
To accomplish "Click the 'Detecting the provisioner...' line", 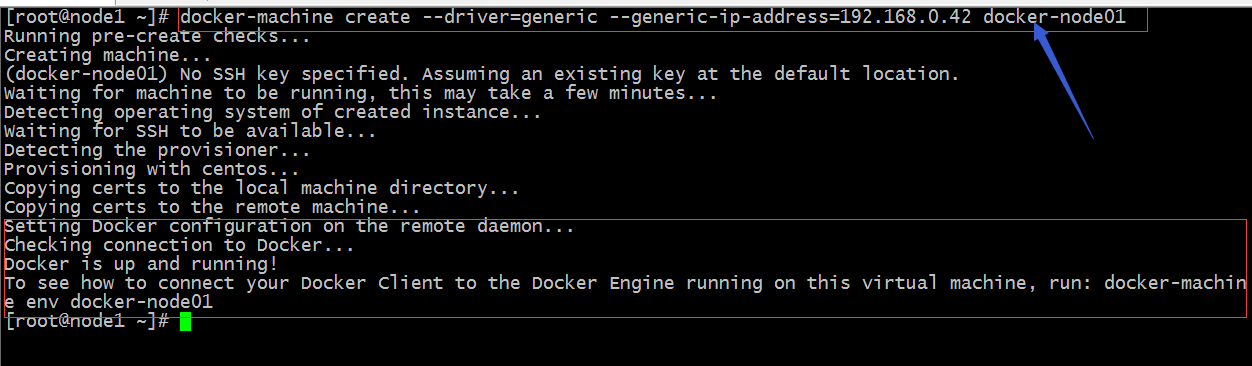I will [x=158, y=150].
